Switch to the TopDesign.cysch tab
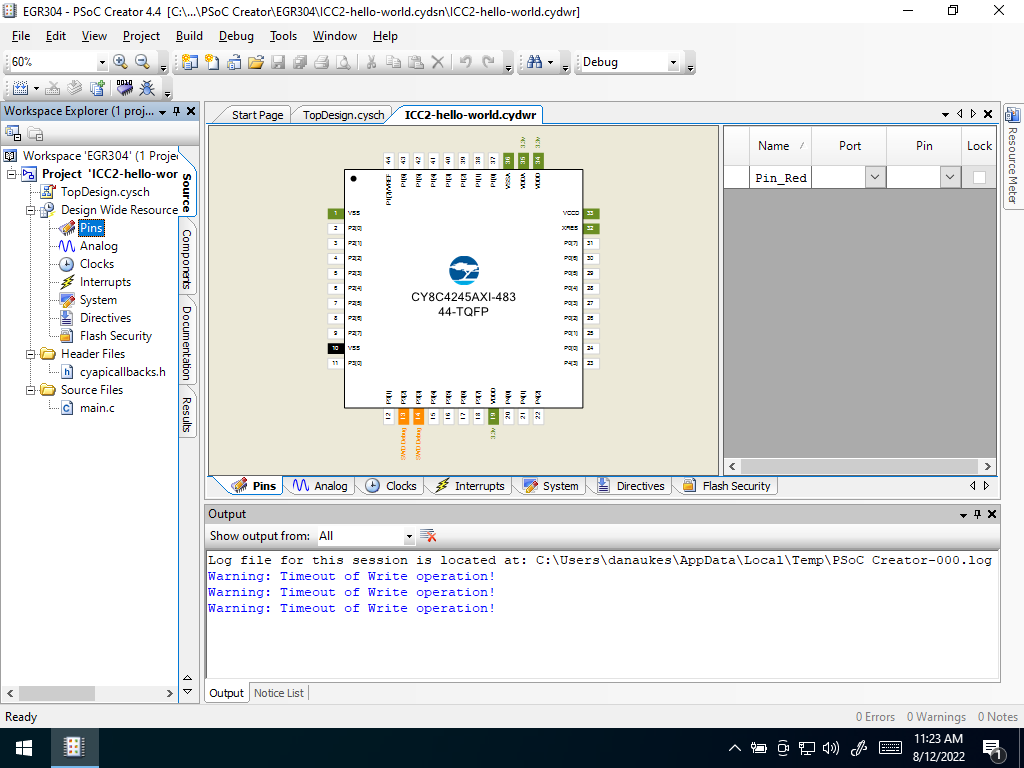This screenshot has height=768, width=1024. click(344, 115)
